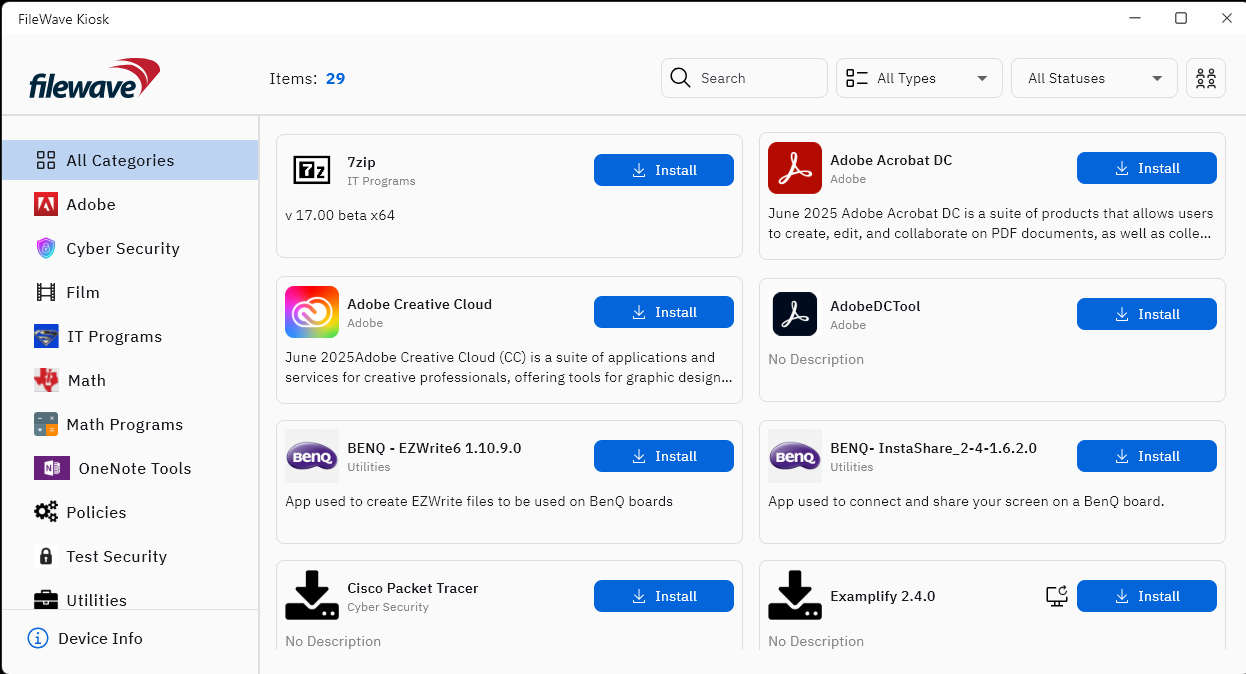This screenshot has width=1246, height=674.
Task: Click the Search input field
Action: tap(744, 78)
